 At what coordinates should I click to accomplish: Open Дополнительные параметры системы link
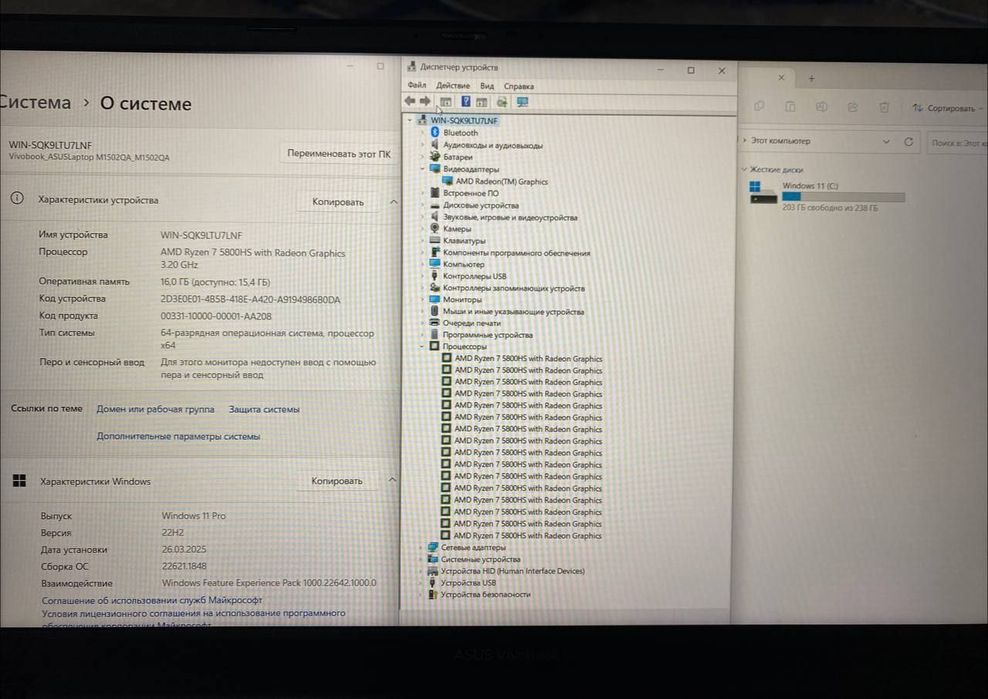178,436
